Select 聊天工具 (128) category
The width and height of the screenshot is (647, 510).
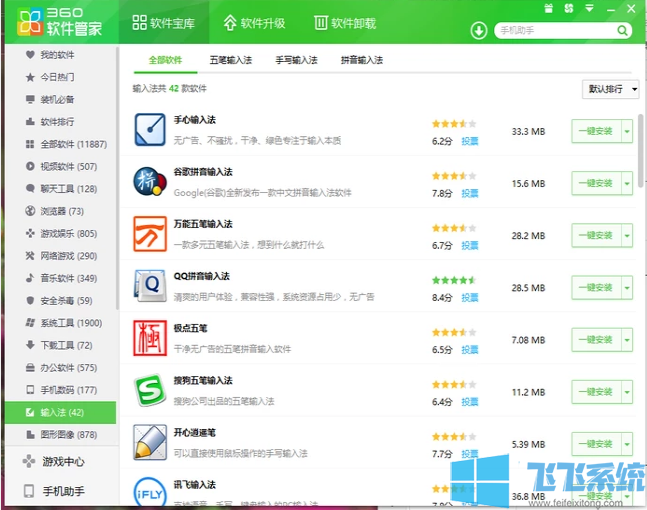(61, 189)
